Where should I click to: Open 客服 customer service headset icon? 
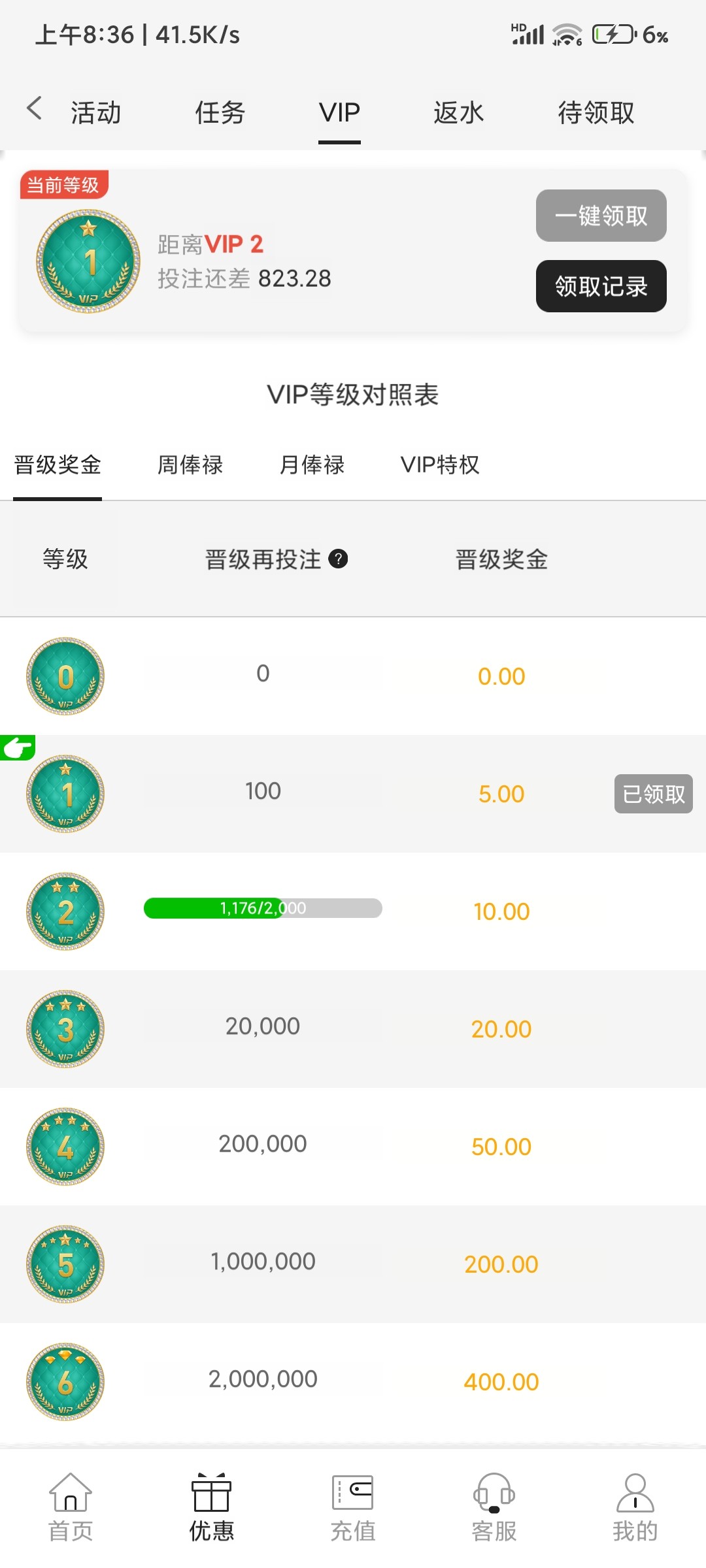click(494, 1493)
